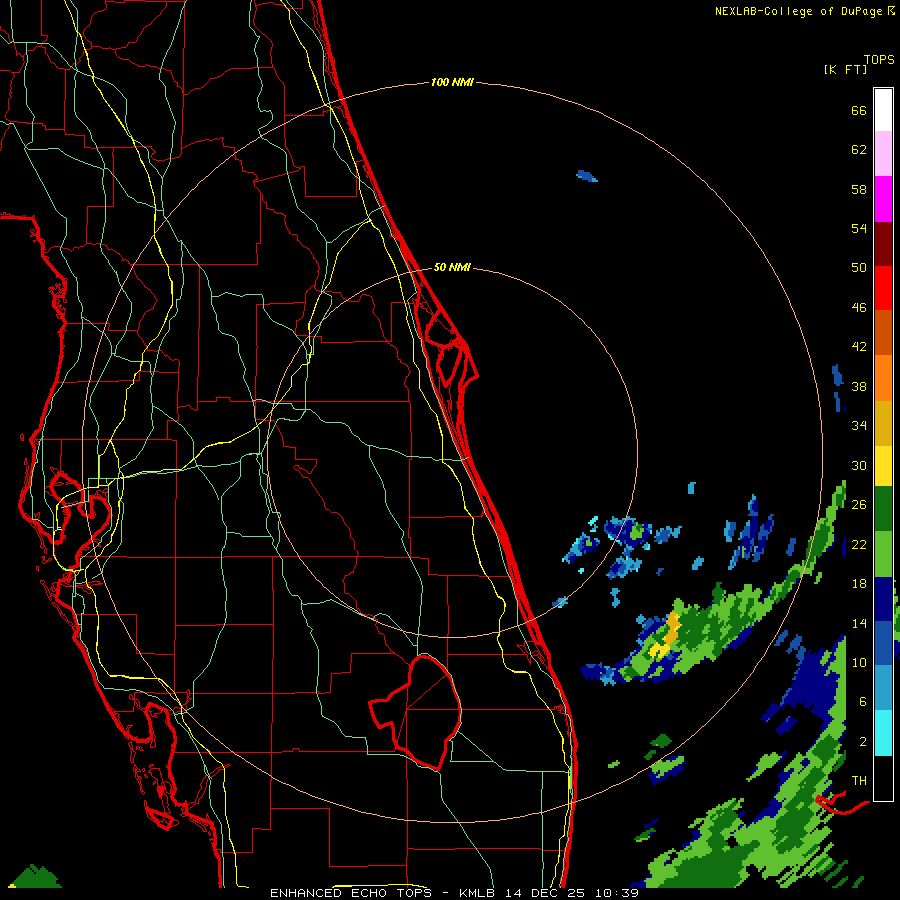Select the light pink legend swatch

[x=883, y=154]
